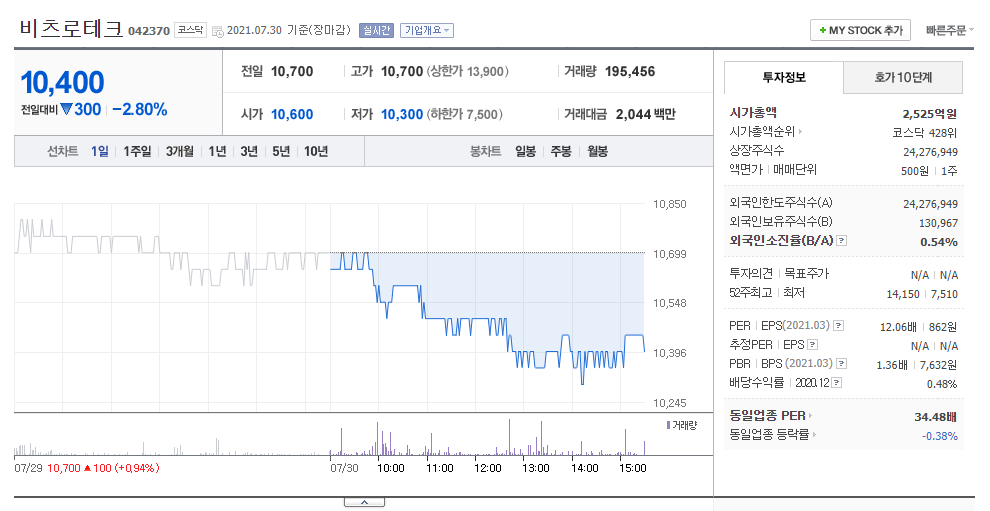Select the 1년 line chart period
The width and height of the screenshot is (990, 511).
pyautogui.click(x=217, y=152)
